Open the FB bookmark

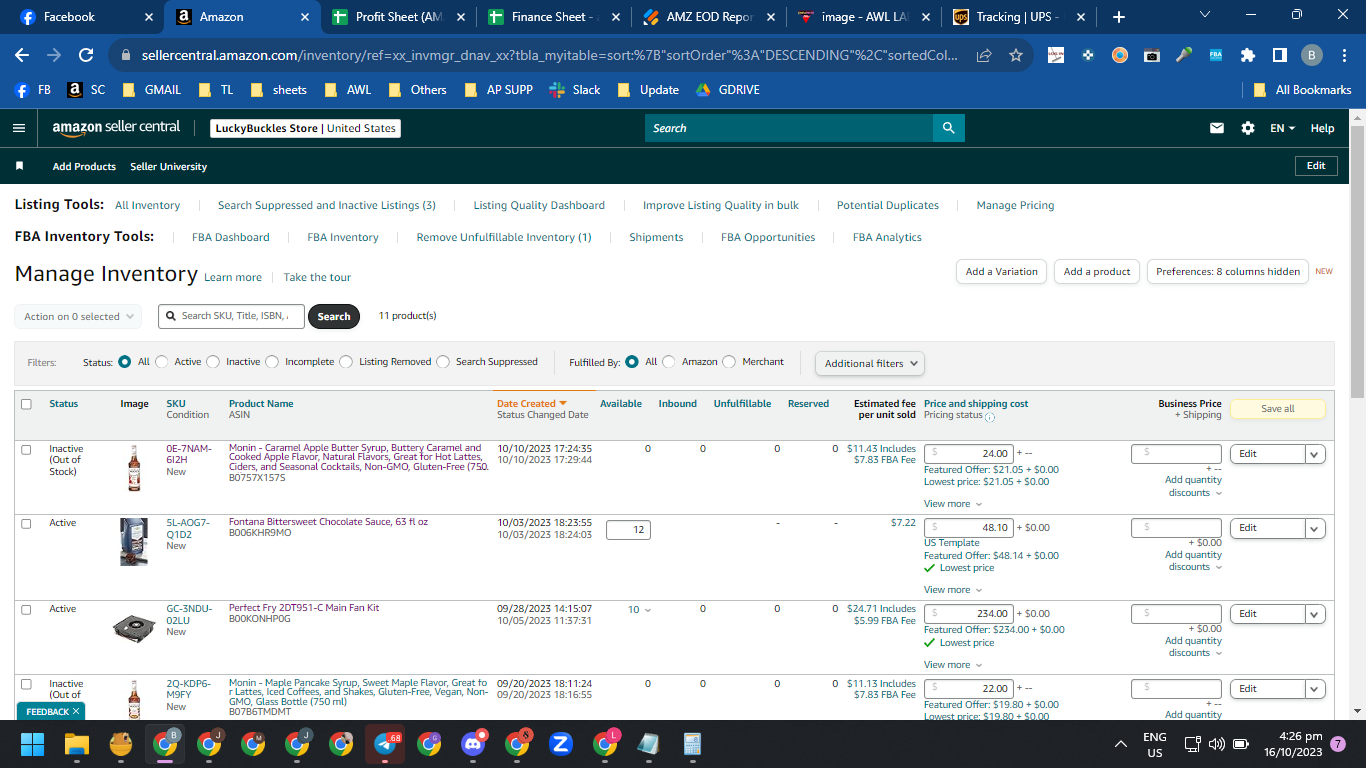[x=33, y=90]
